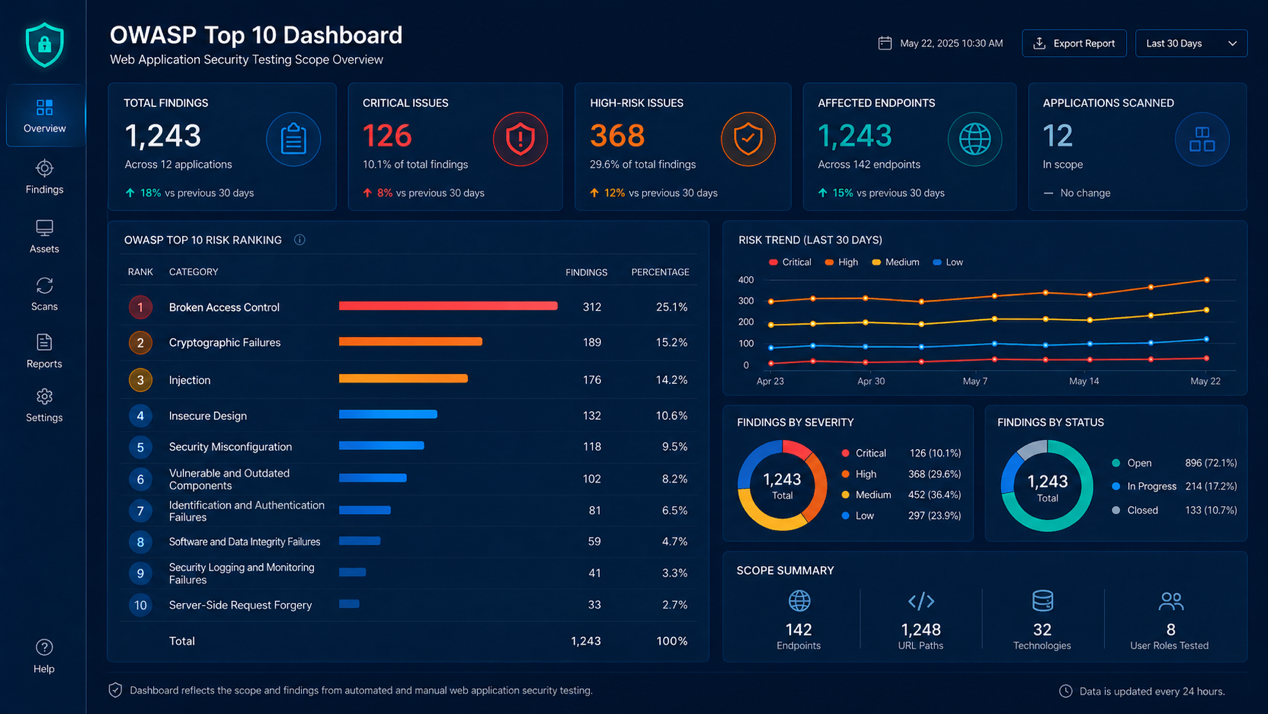Viewport: 1268px width, 714px height.
Task: Click the Export Report button
Action: point(1074,43)
